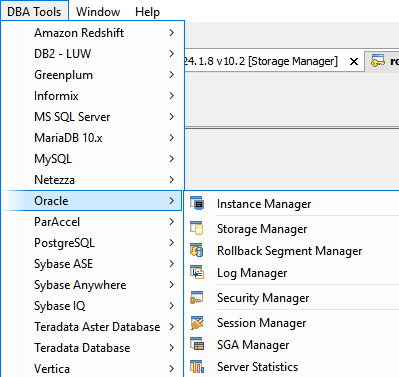Click the Security Manager key icon
This screenshot has width=399, height=377.
(197, 297)
